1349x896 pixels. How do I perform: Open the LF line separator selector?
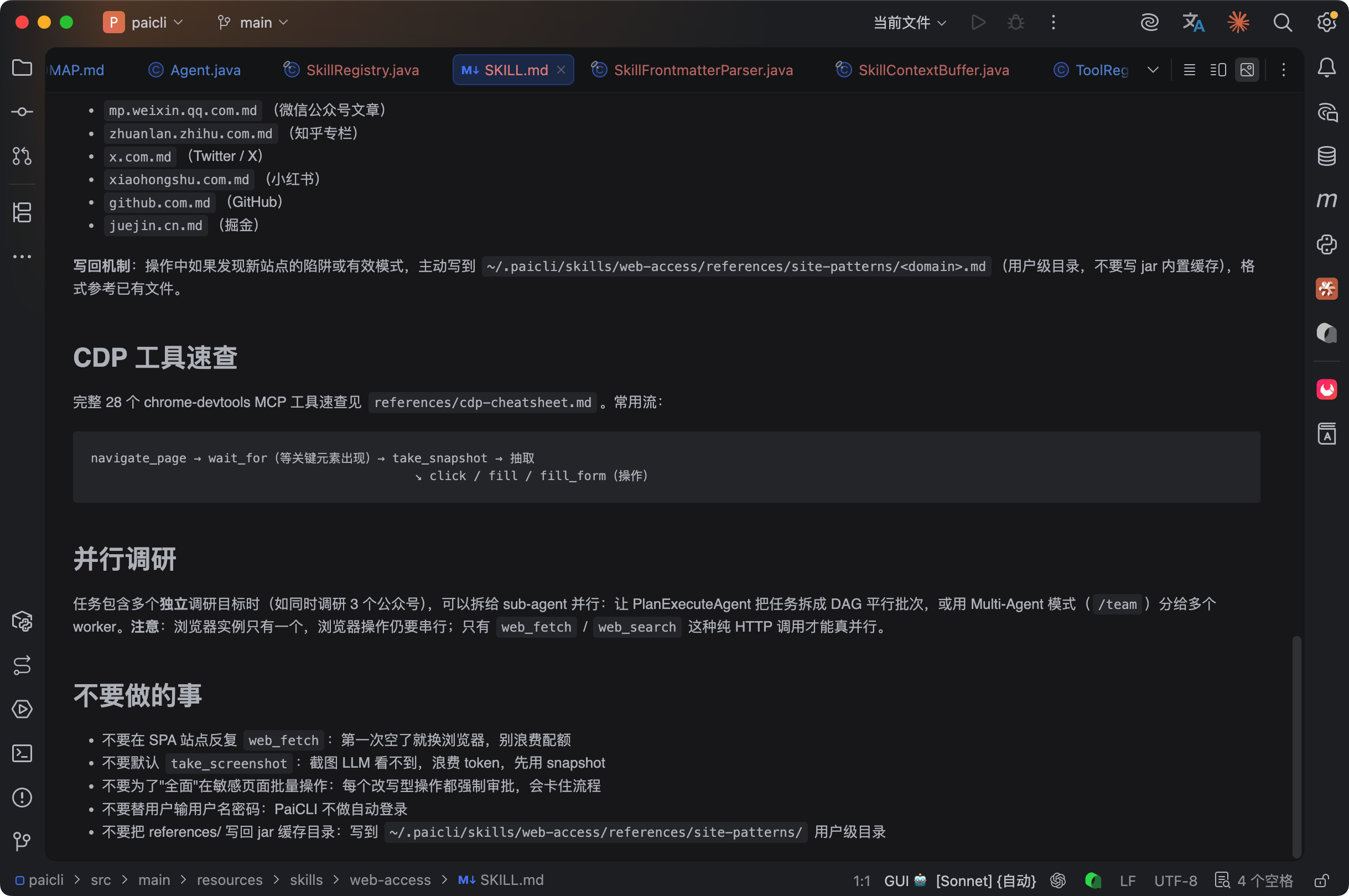click(x=1127, y=880)
